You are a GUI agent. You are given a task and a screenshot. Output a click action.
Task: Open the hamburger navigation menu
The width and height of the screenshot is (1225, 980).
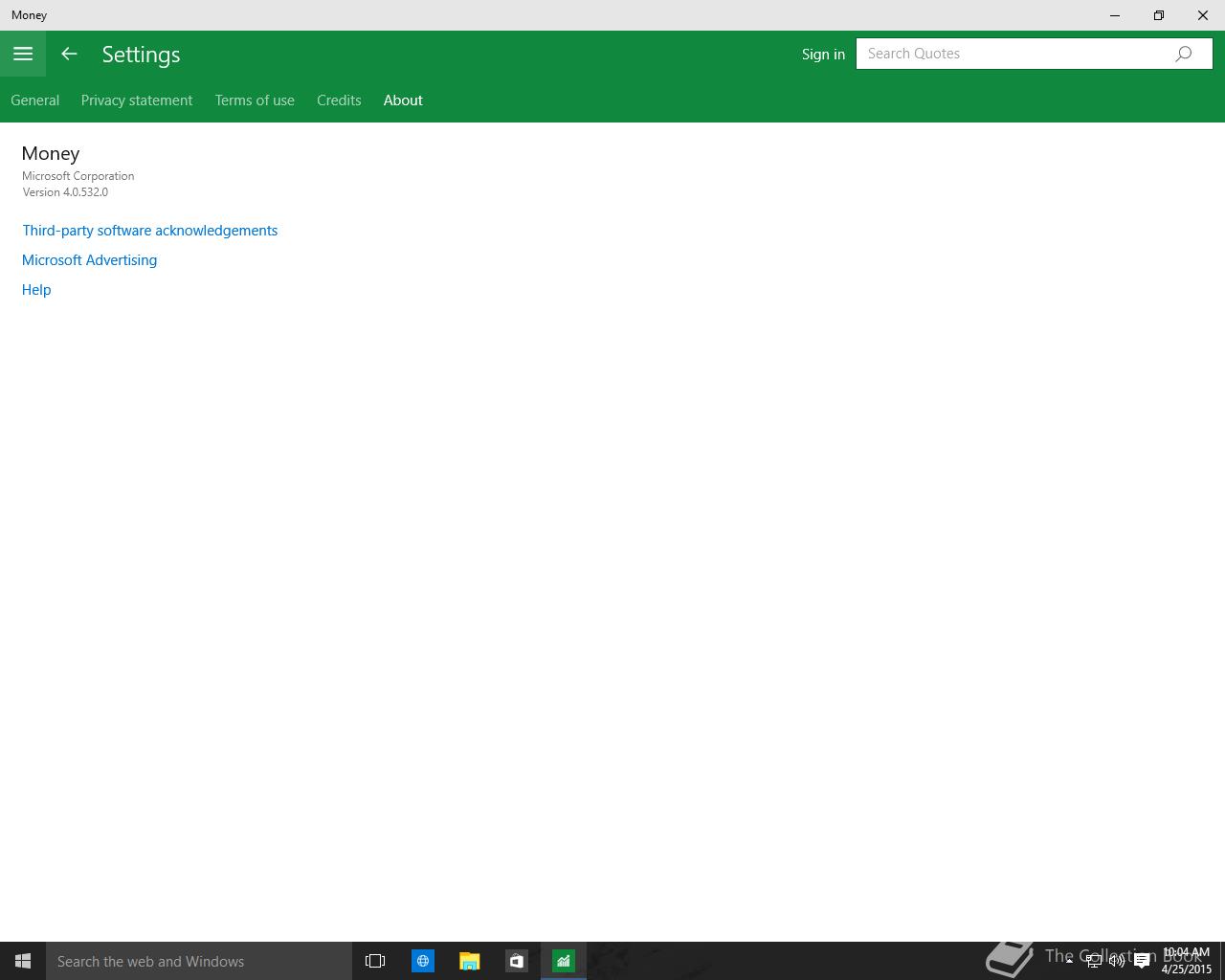23,54
